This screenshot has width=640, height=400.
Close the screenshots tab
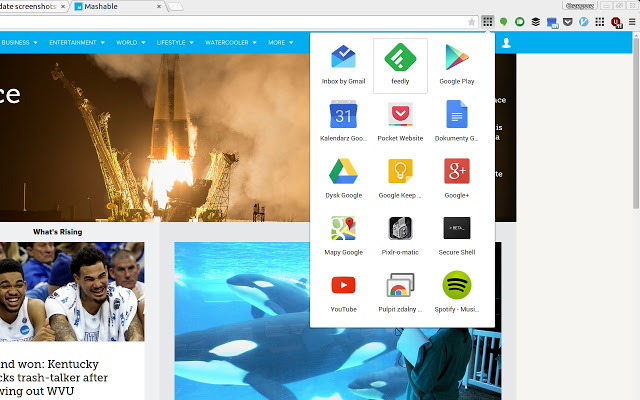tap(63, 7)
